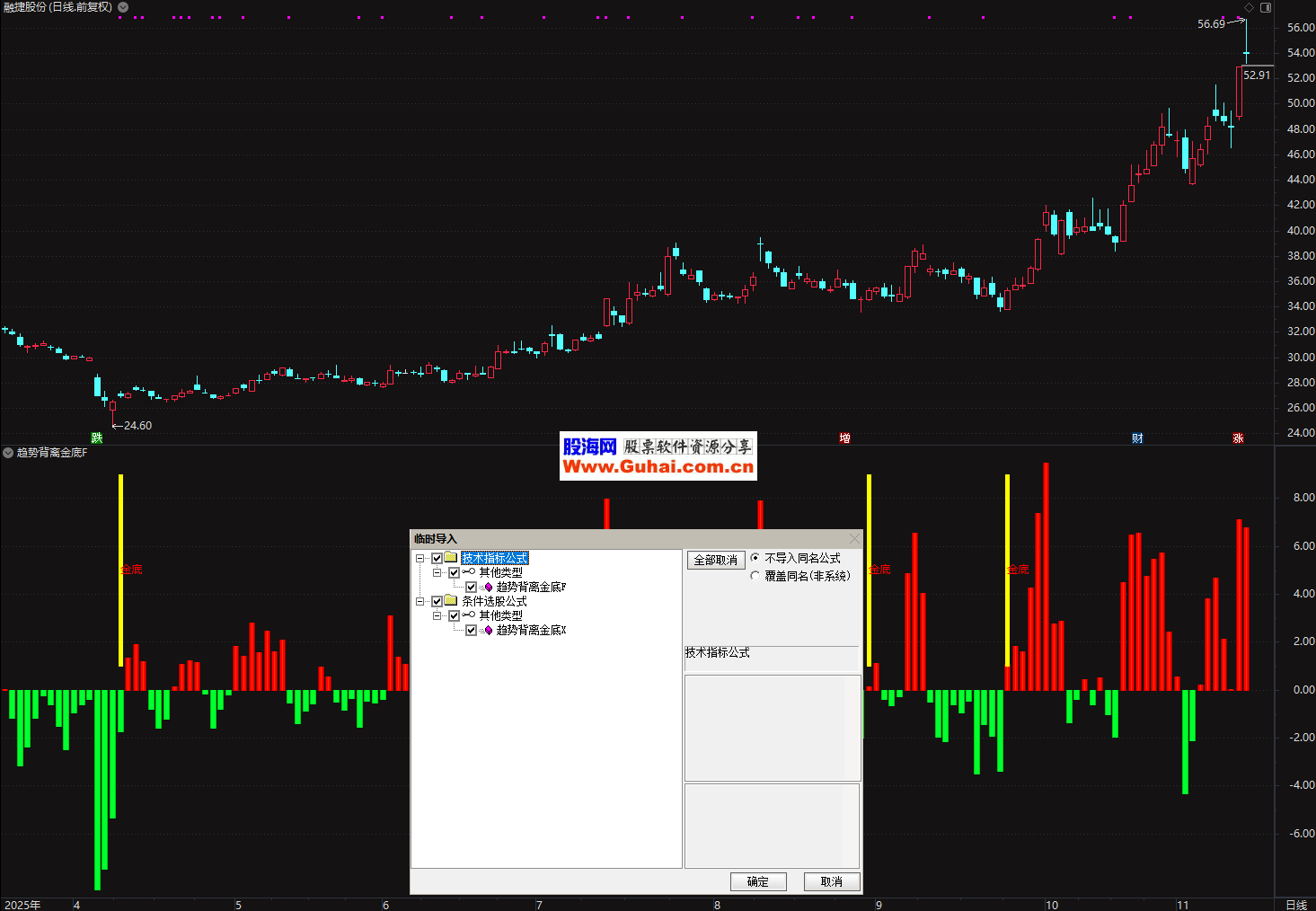Uncheck the 趋势背离金底X checkbox
Image resolution: width=1316 pixels, height=911 pixels.
(471, 630)
